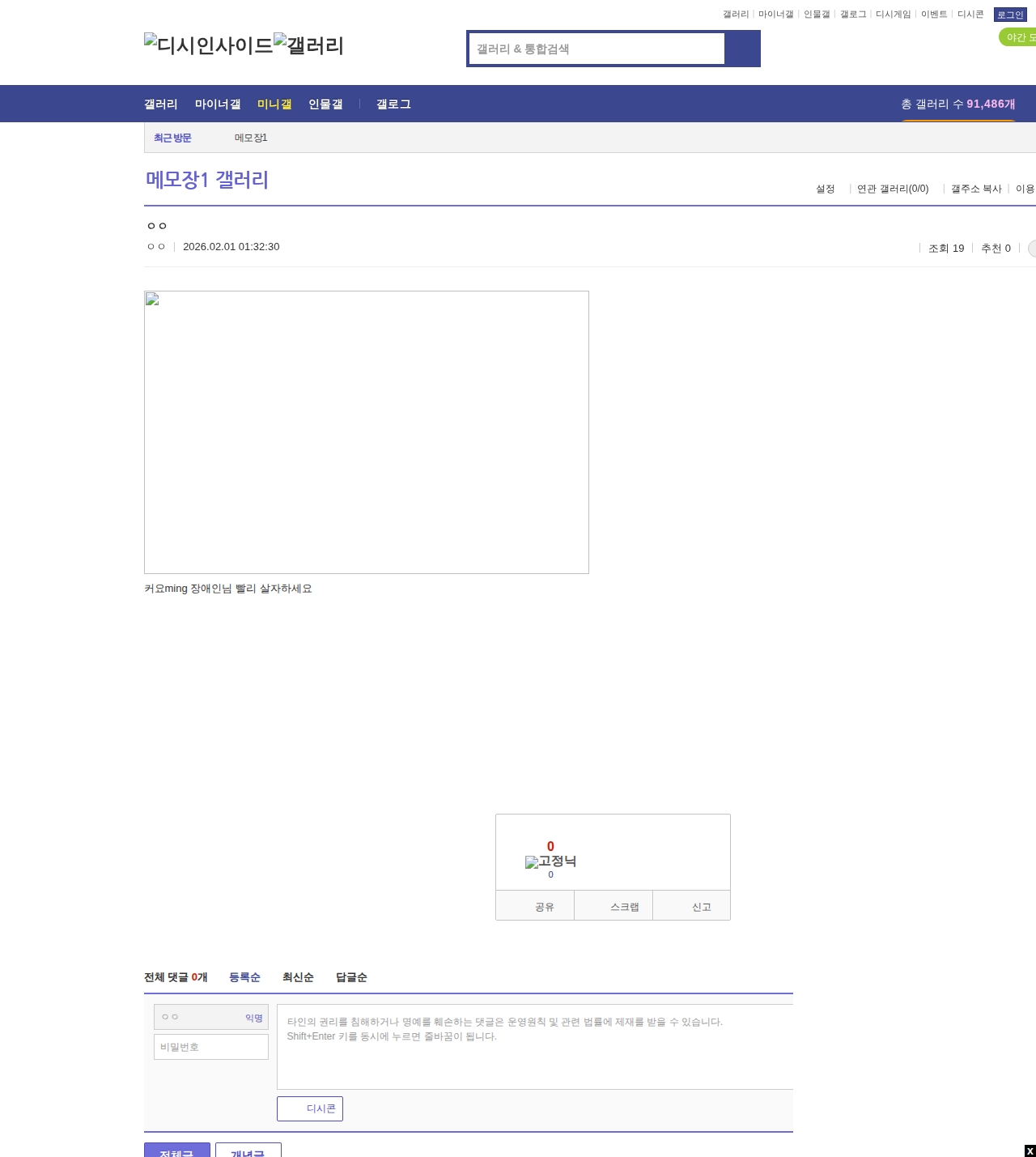Click the DCInside logo image

[208, 45]
